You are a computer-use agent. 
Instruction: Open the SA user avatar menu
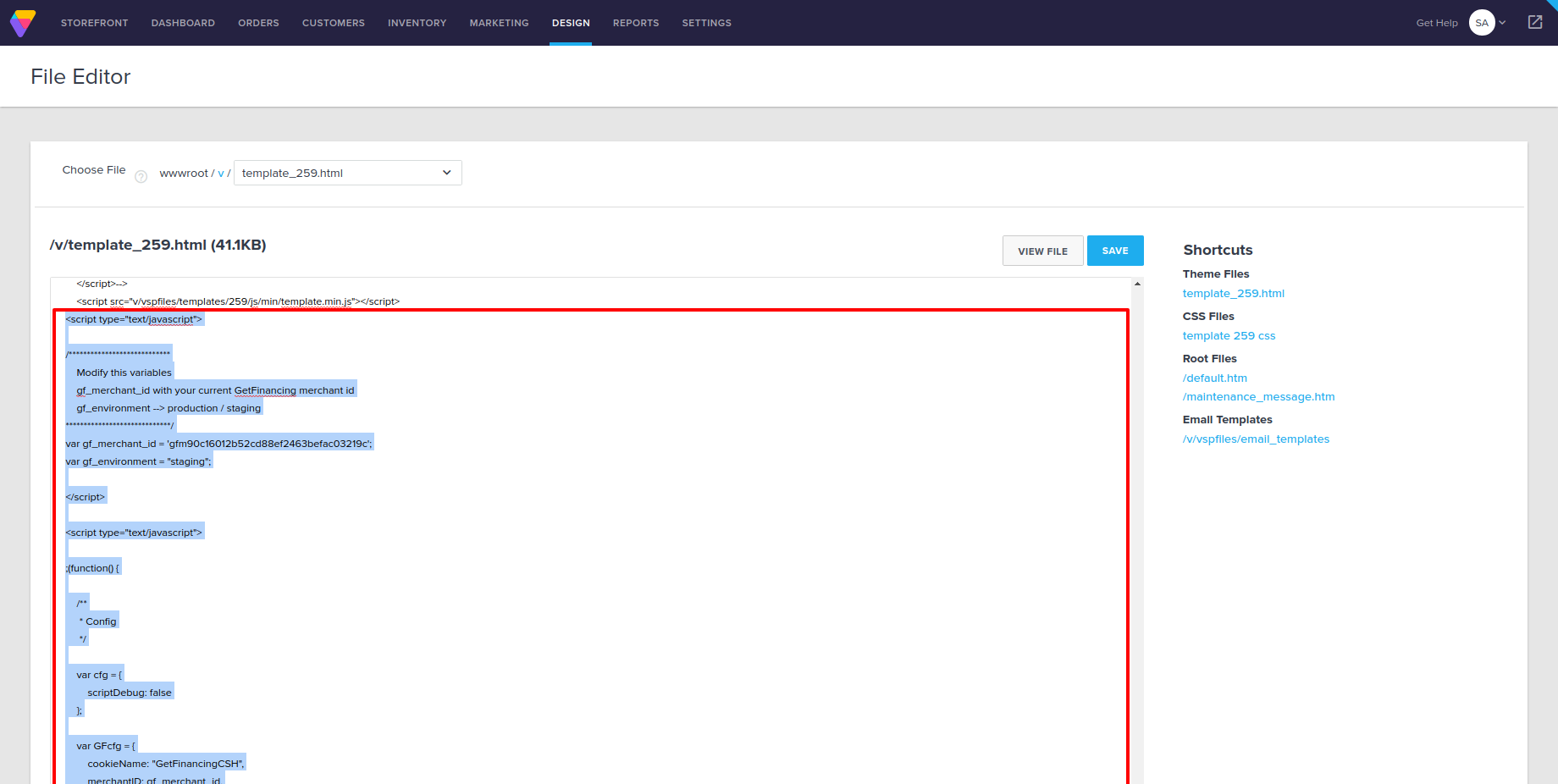pos(1482,23)
